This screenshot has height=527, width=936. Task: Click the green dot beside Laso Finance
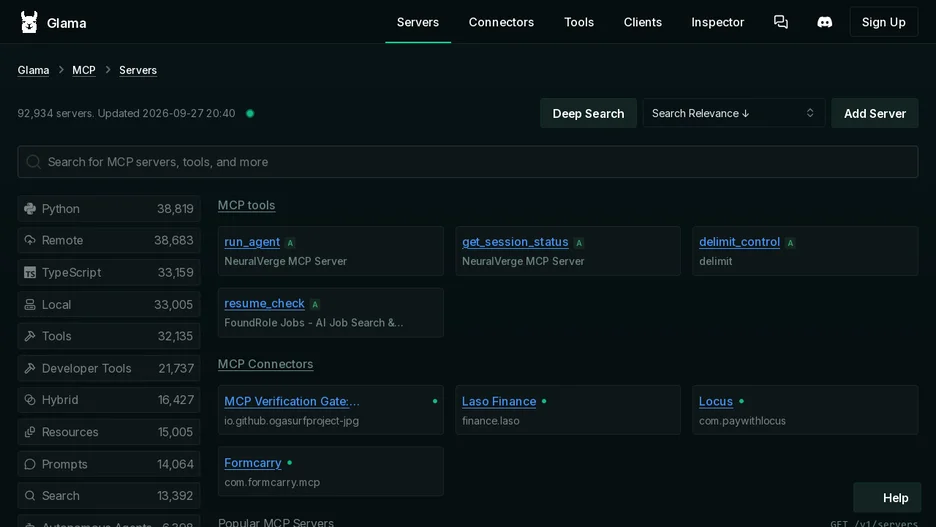tap(544, 401)
